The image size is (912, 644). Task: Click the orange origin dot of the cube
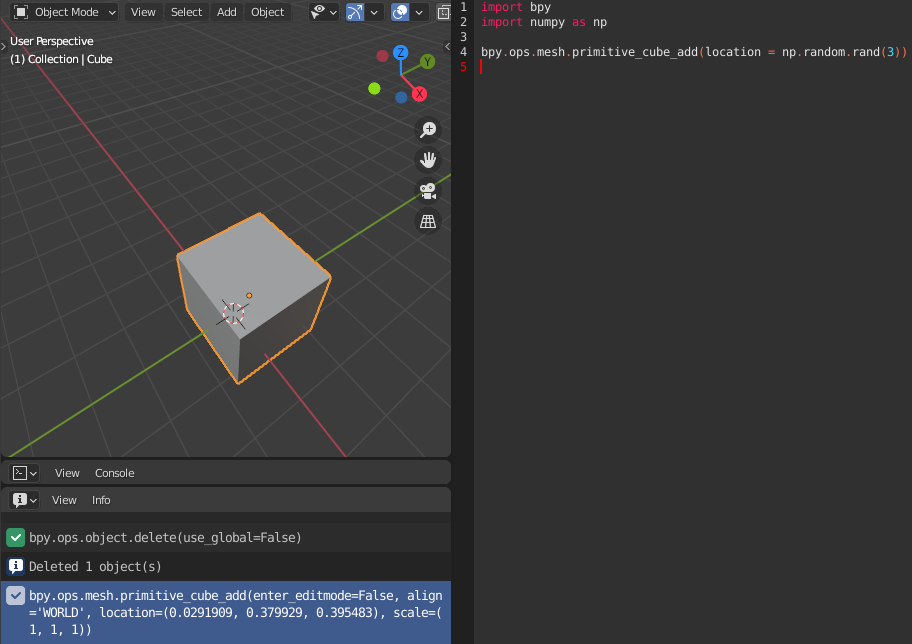[249, 296]
